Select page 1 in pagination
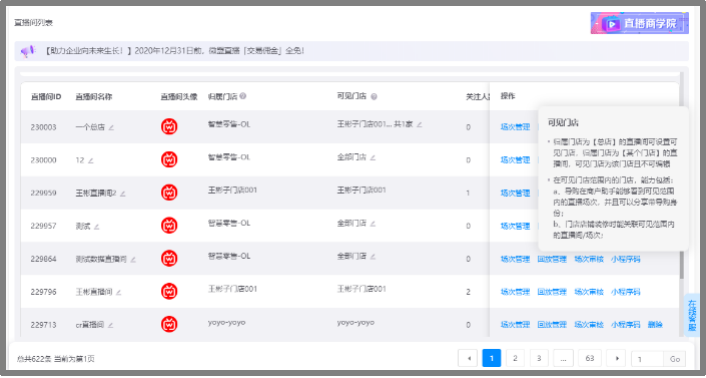Viewport: 706px width, 378px height. click(492, 358)
